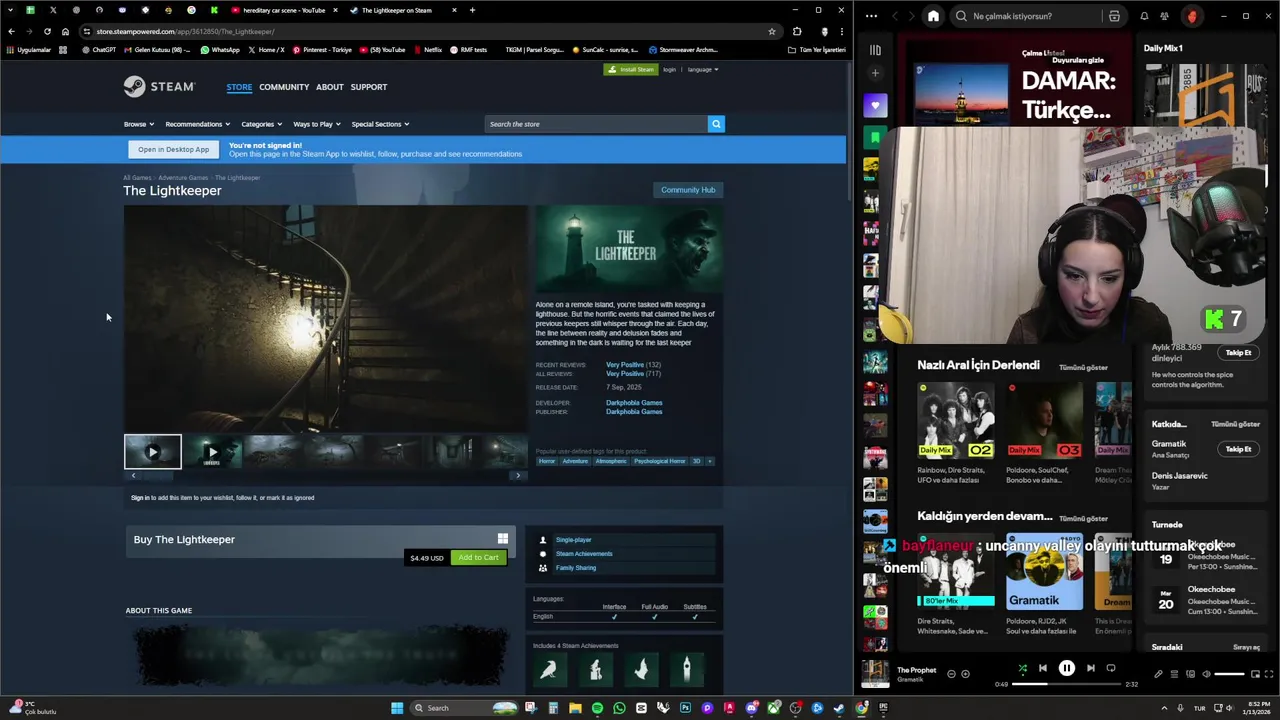The image size is (1280, 720).
Task: Open the SUPPORT tab
Action: pos(369,87)
